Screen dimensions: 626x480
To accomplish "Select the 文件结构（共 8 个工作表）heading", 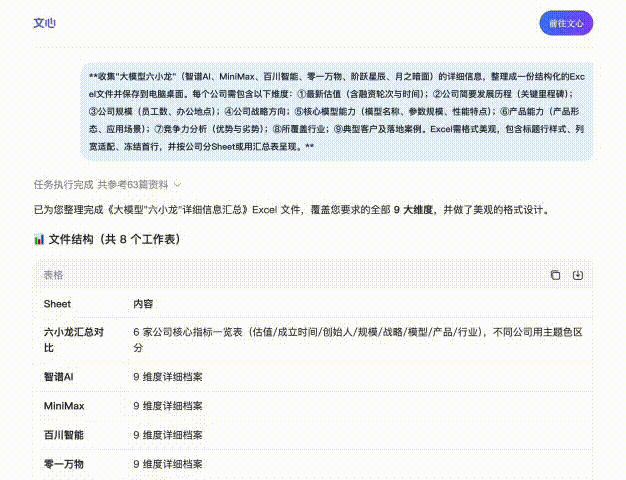I will 114,240.
